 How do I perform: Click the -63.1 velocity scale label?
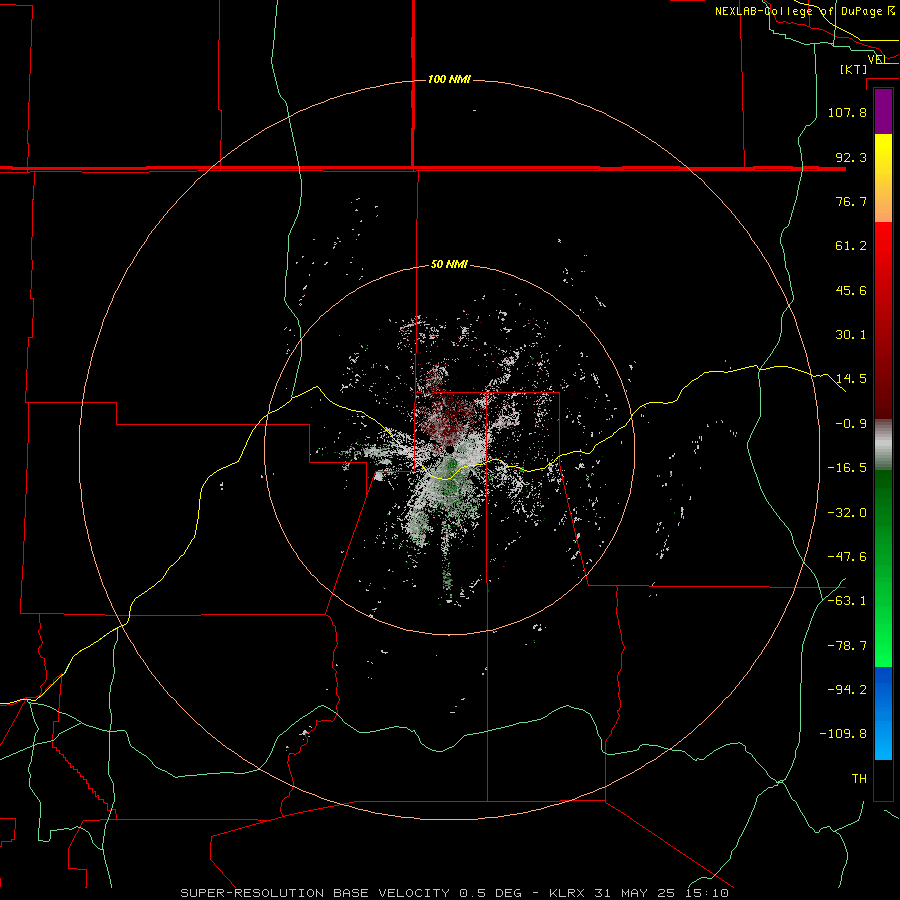click(x=847, y=601)
